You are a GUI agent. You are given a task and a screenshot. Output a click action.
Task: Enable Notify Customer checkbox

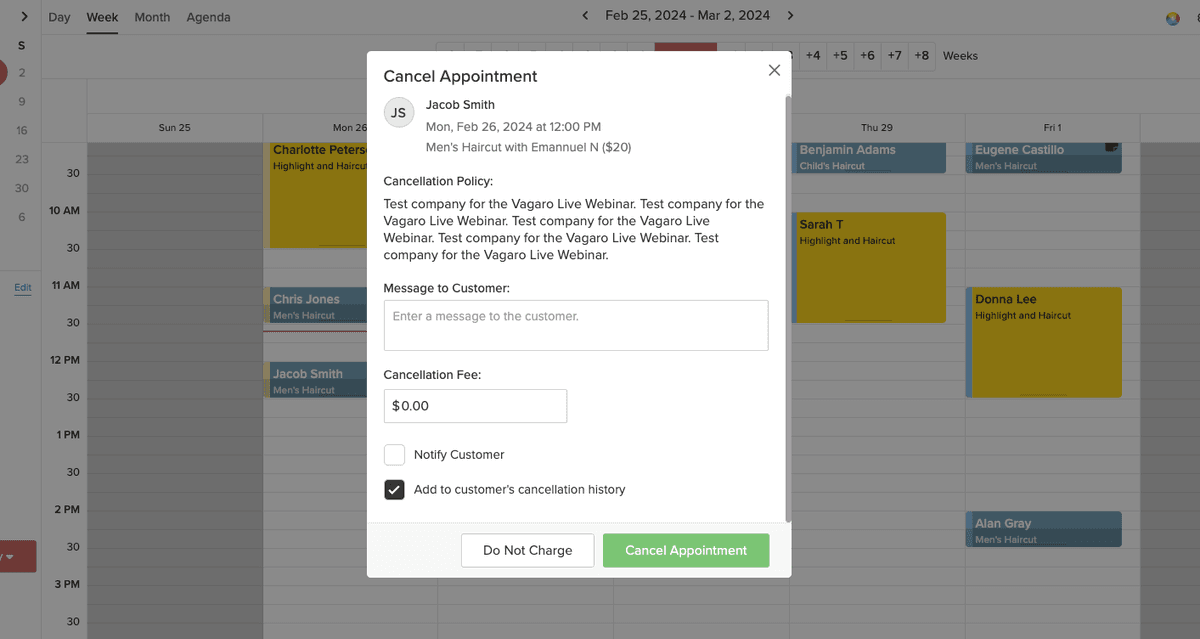(x=395, y=455)
